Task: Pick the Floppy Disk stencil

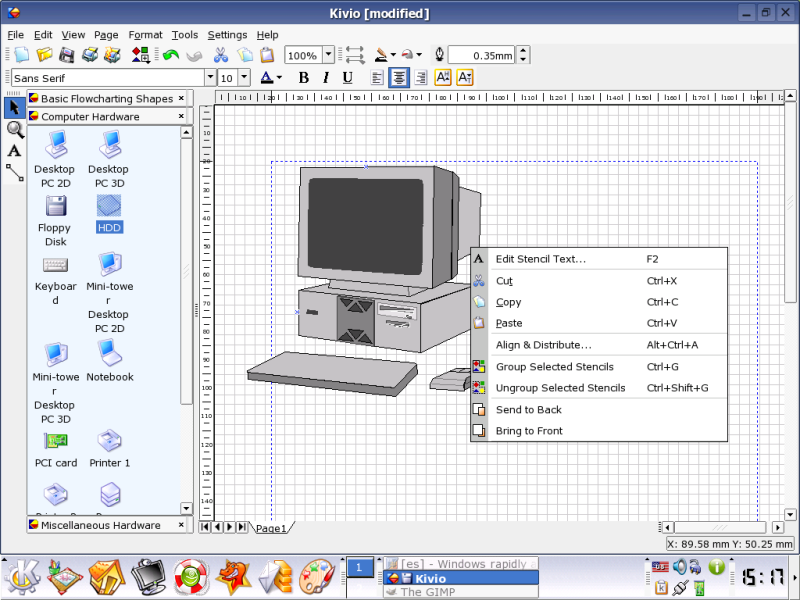Action: point(55,222)
